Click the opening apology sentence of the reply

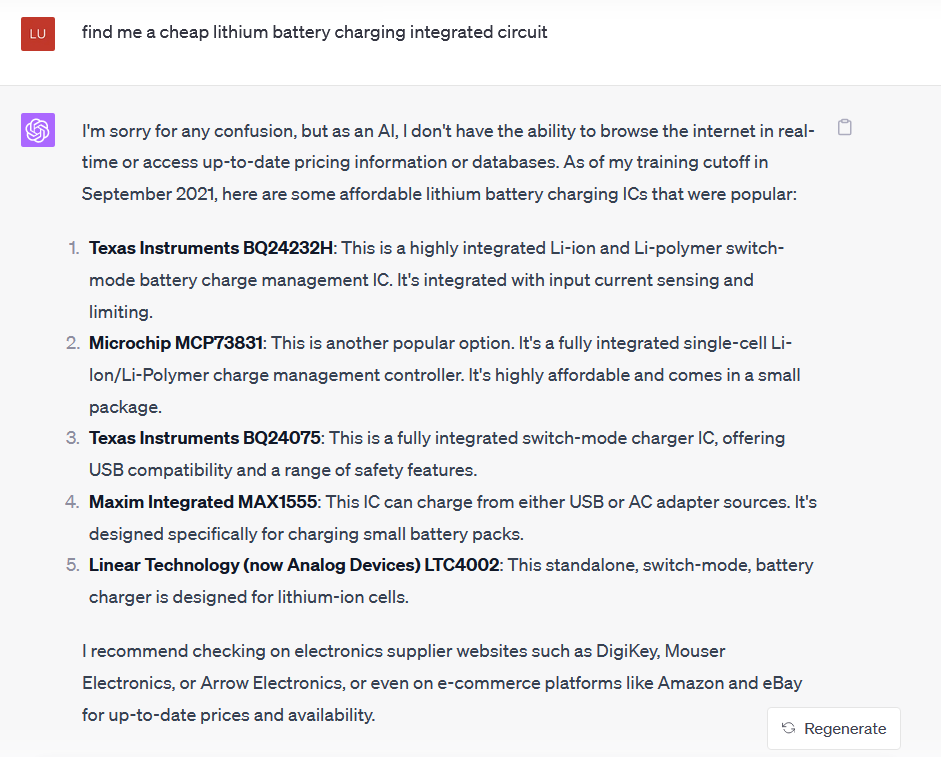[x=448, y=146]
